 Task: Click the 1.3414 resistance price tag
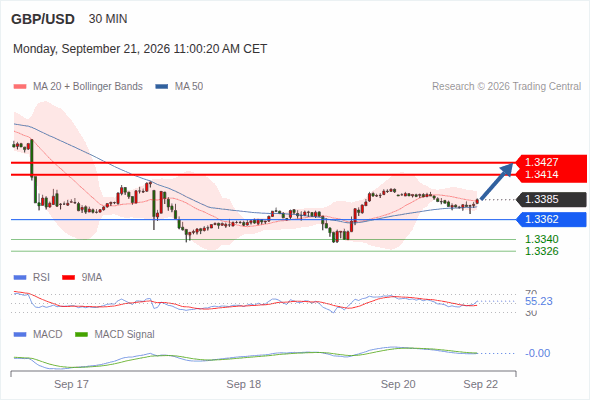click(x=552, y=175)
